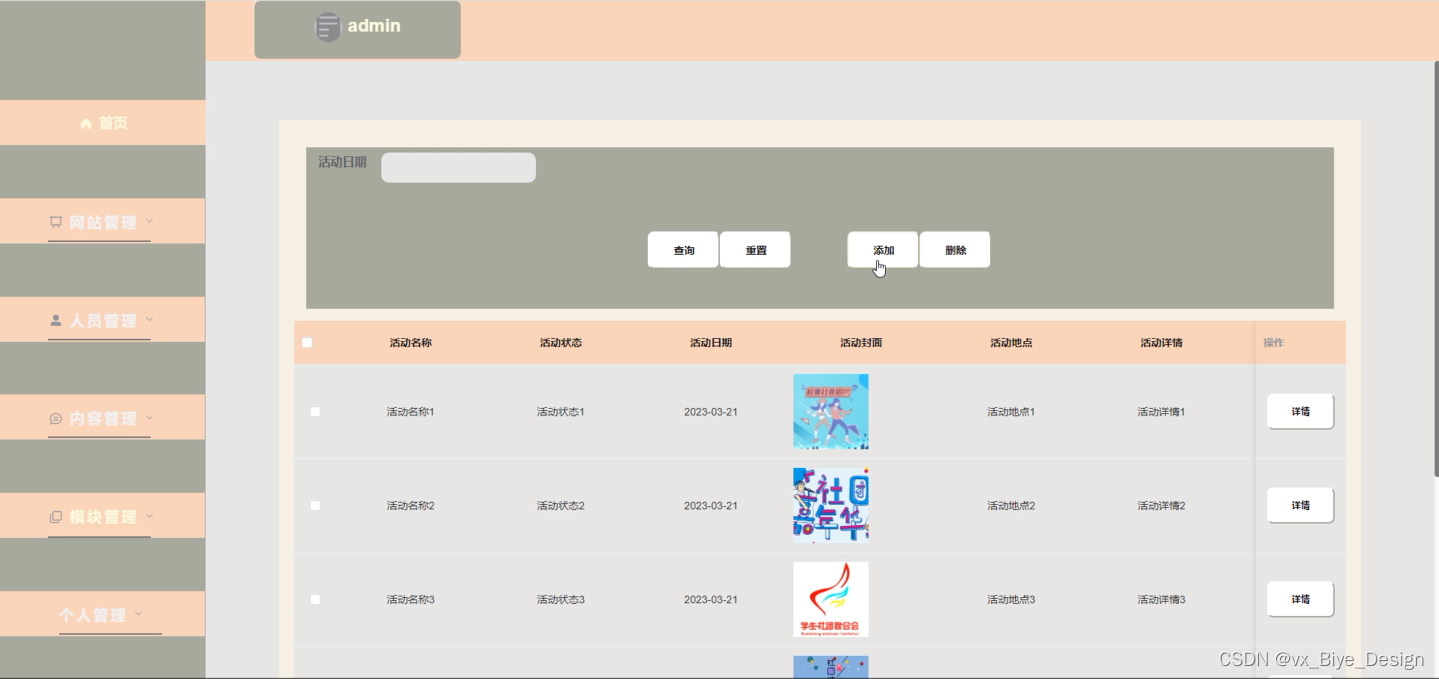Click the 添加 add button
1439x679 pixels.
pyautogui.click(x=883, y=250)
